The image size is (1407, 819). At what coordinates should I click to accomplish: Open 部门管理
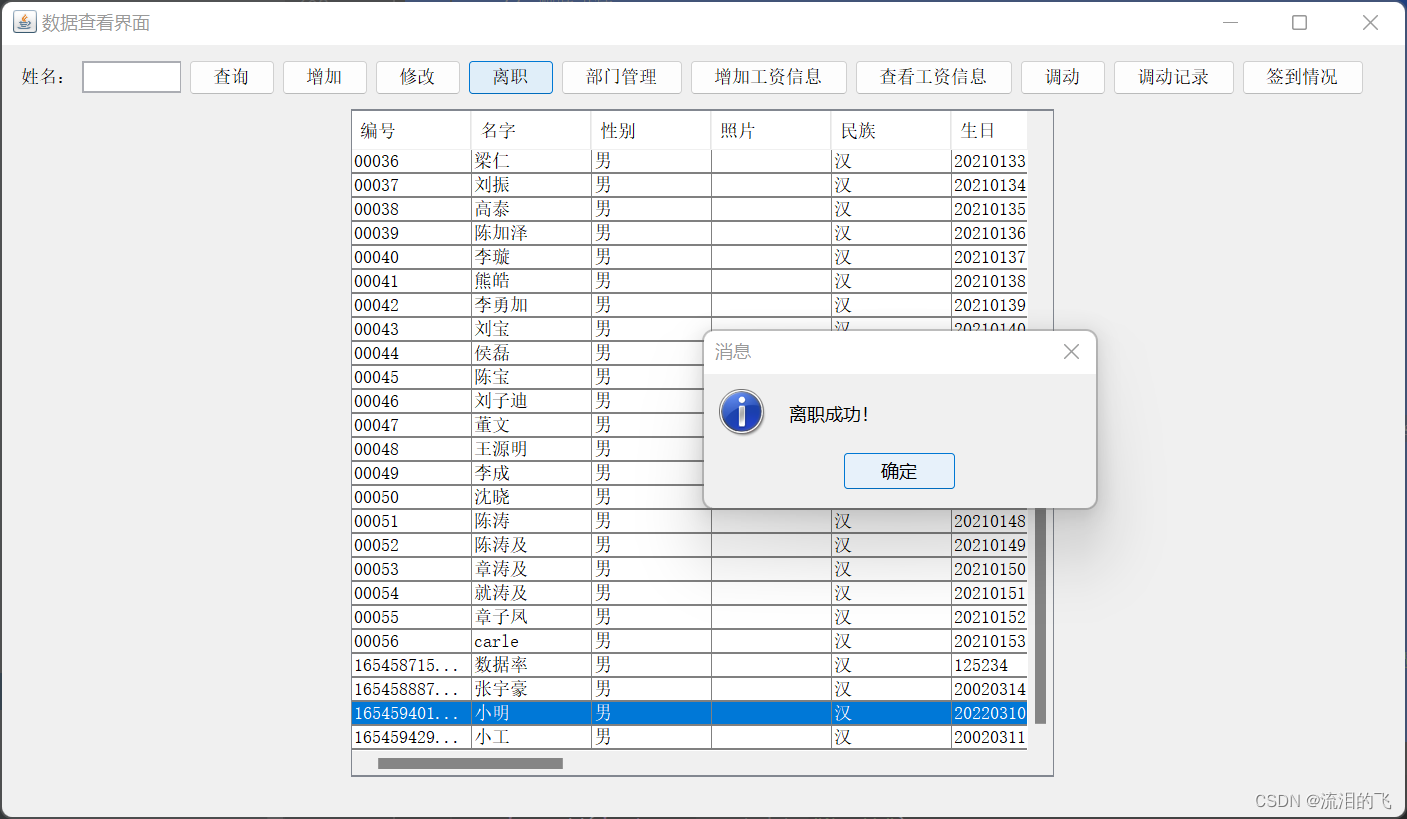click(x=622, y=77)
